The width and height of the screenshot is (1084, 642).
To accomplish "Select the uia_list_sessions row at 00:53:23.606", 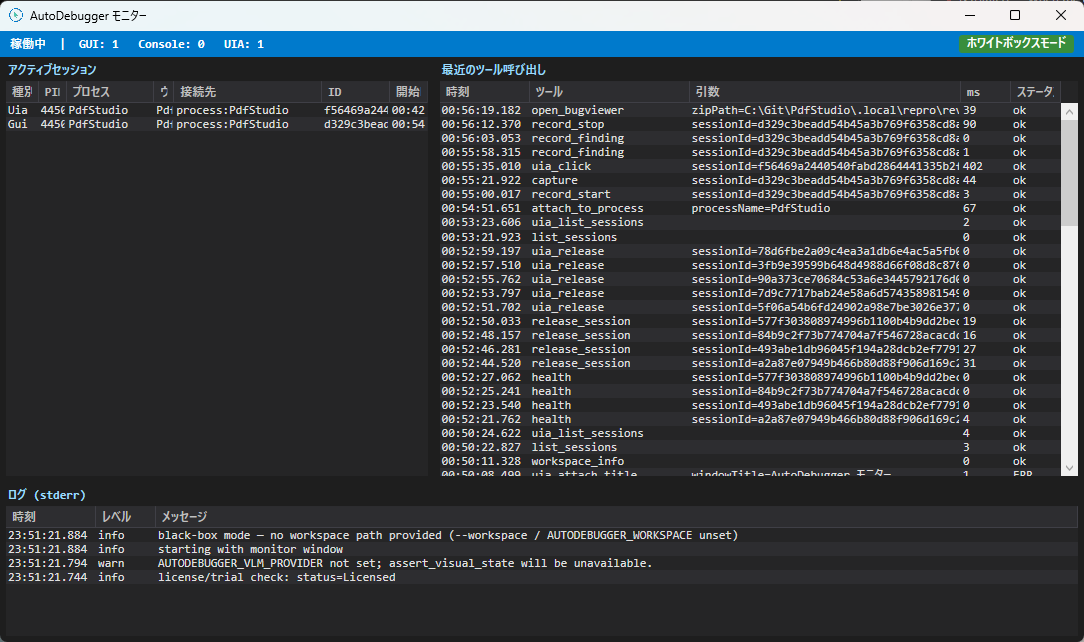I will (750, 223).
